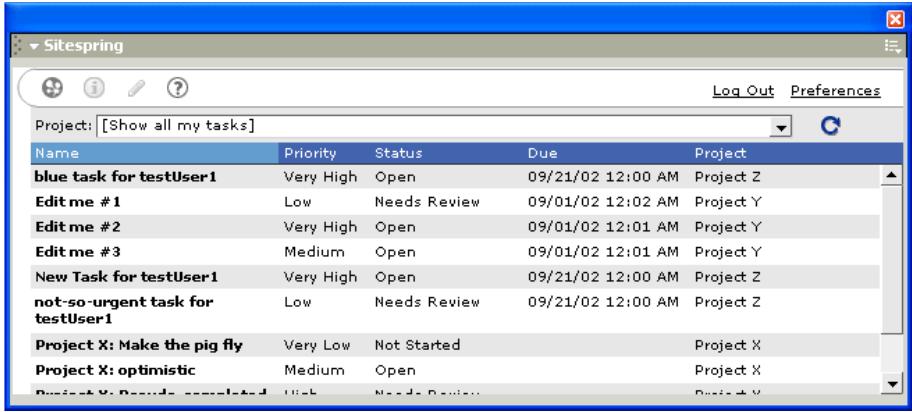The image size is (912, 412).
Task: Open the Preferences link
Action: tap(835, 91)
